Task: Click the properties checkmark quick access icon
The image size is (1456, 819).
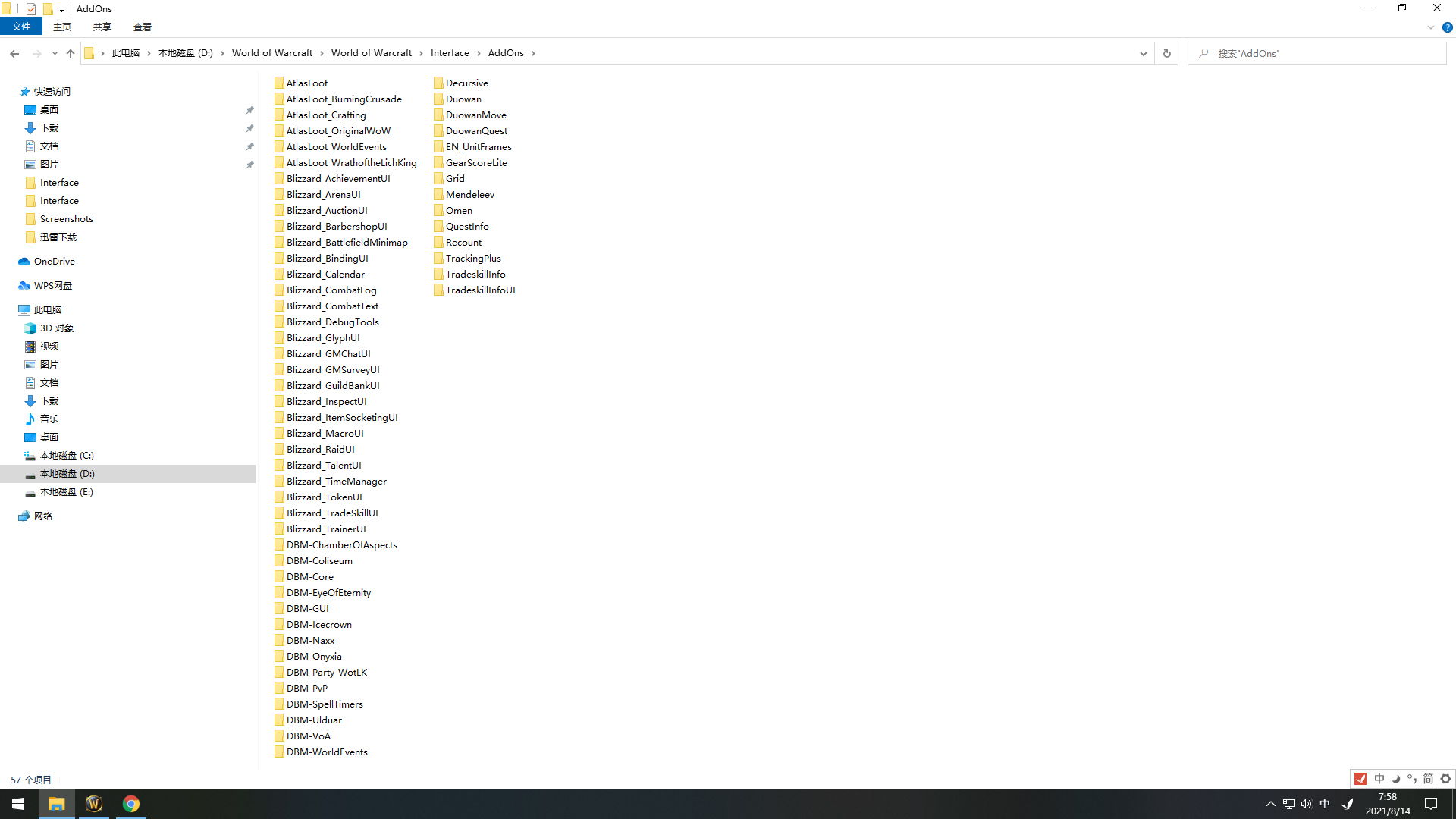Action: [31, 9]
